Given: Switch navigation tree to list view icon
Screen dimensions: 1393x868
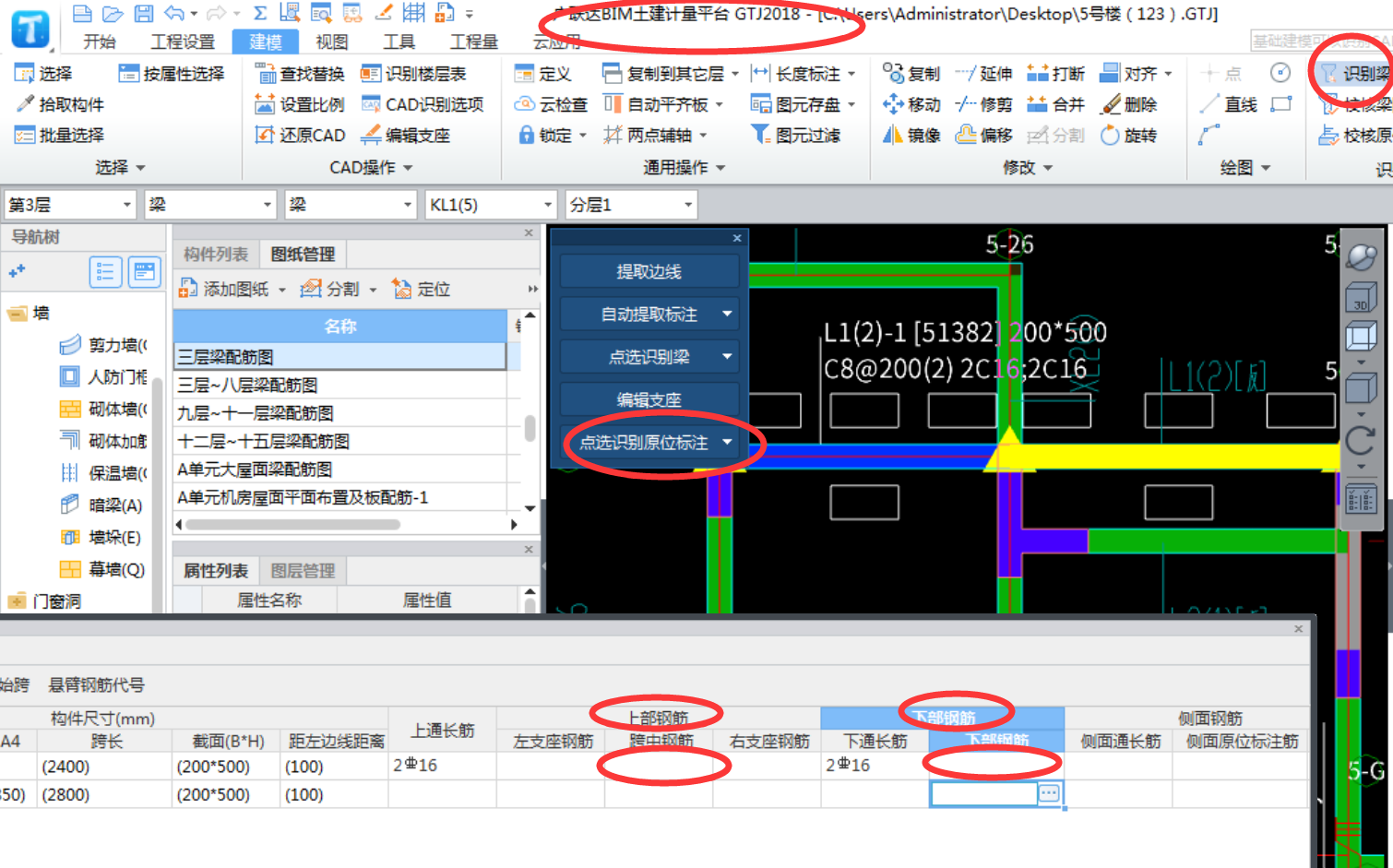Looking at the screenshot, I should (x=105, y=272).
